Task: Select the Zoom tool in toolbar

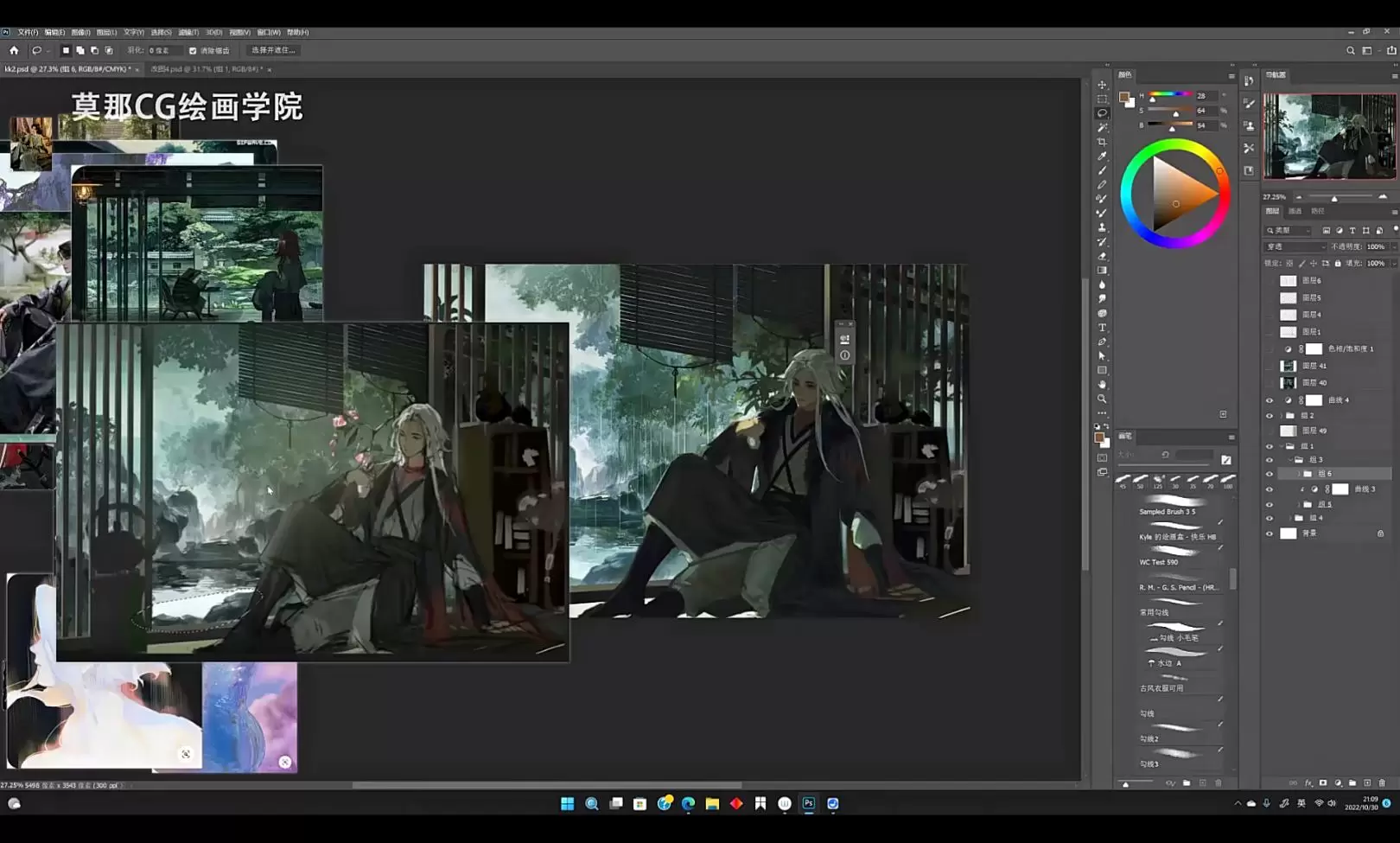Action: tap(1102, 399)
